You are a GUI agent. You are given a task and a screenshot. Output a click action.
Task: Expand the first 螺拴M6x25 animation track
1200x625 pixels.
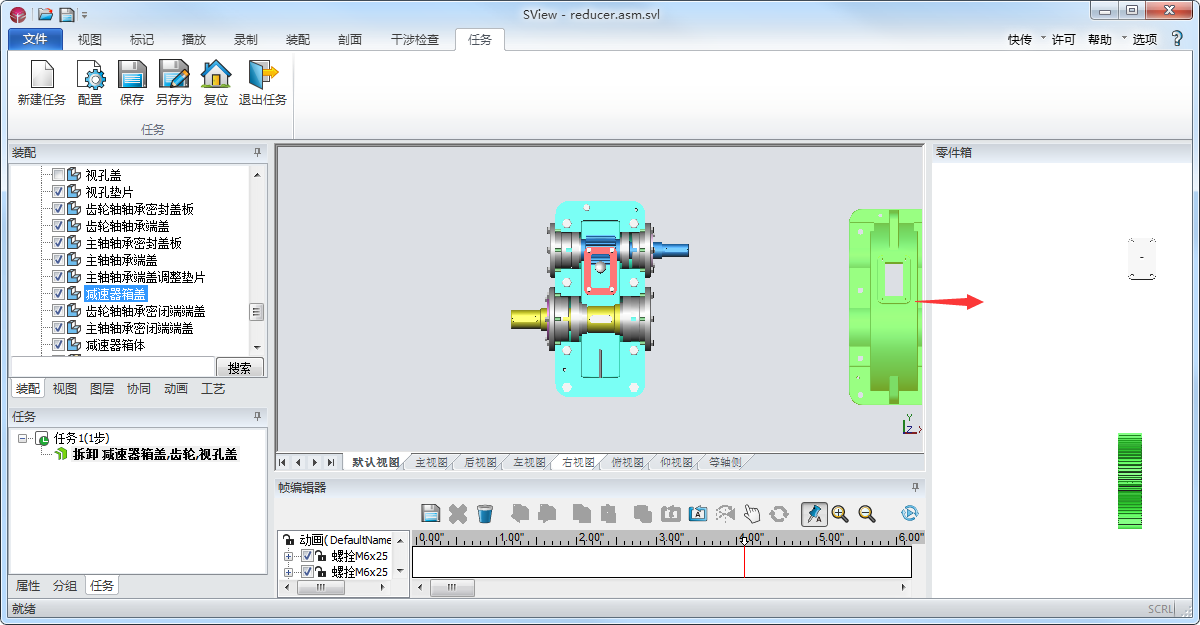tap(289, 556)
